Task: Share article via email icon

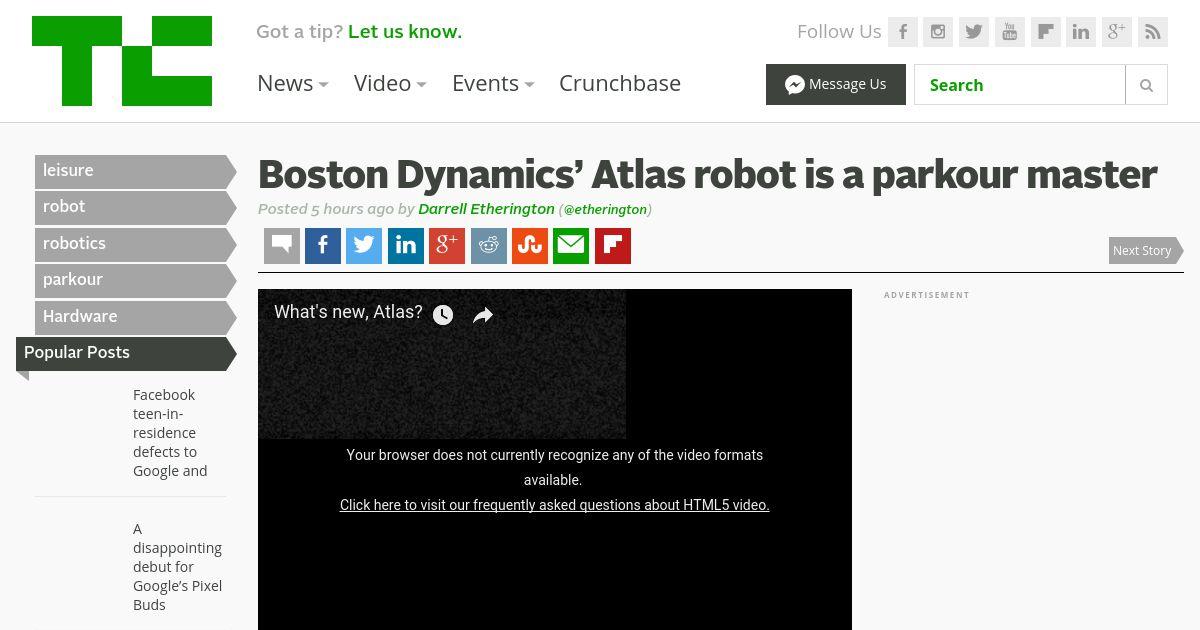Action: [571, 246]
